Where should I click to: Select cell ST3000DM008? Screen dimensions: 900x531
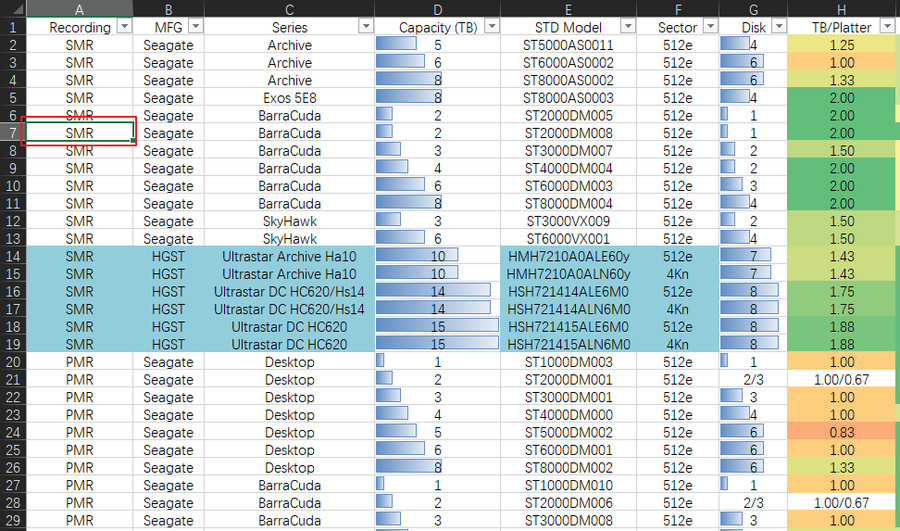(568, 520)
